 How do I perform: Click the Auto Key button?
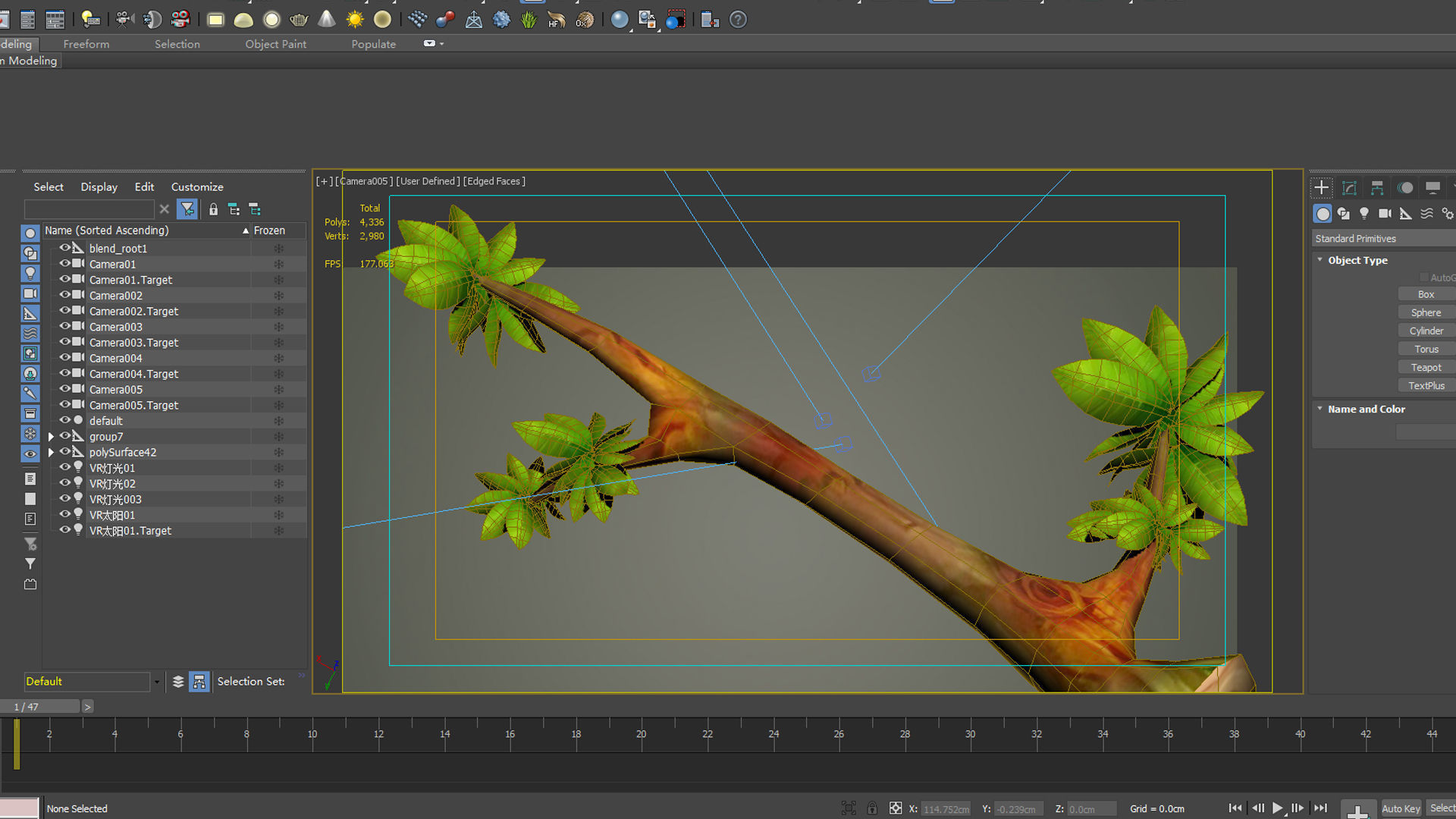pos(1401,808)
